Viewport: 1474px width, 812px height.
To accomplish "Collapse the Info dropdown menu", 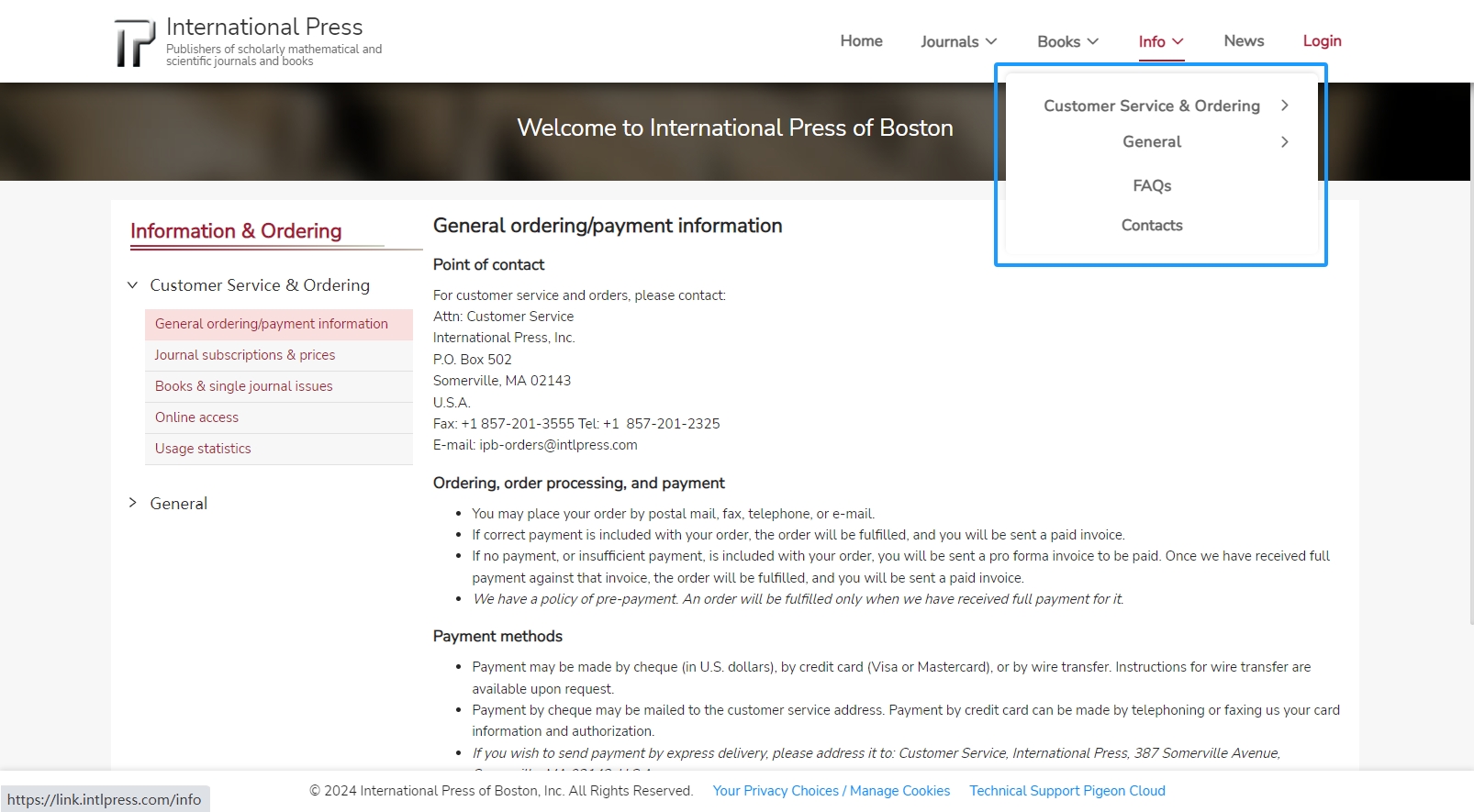I will click(1161, 41).
